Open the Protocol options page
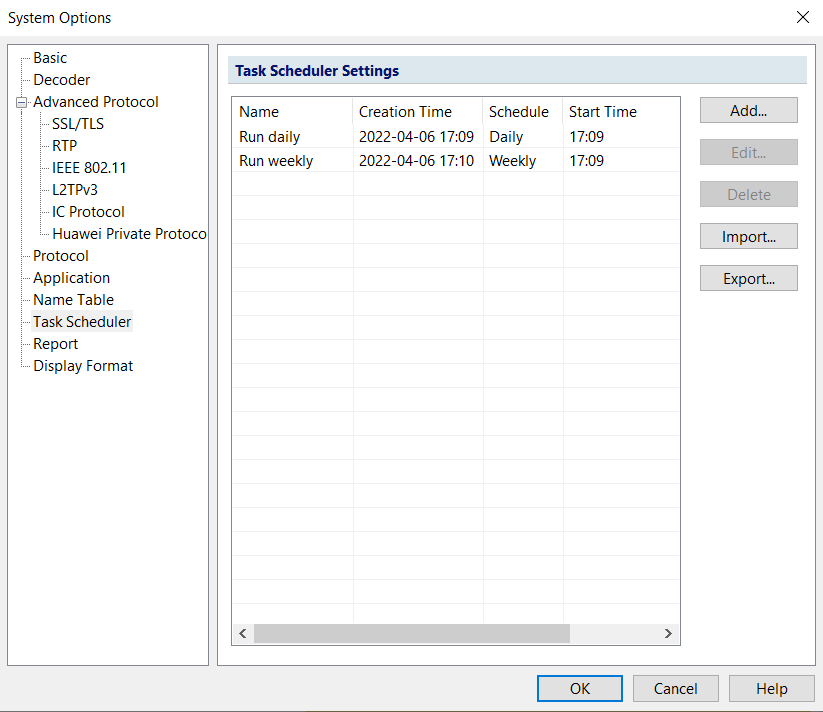Viewport: 823px width, 712px height. pos(61,256)
